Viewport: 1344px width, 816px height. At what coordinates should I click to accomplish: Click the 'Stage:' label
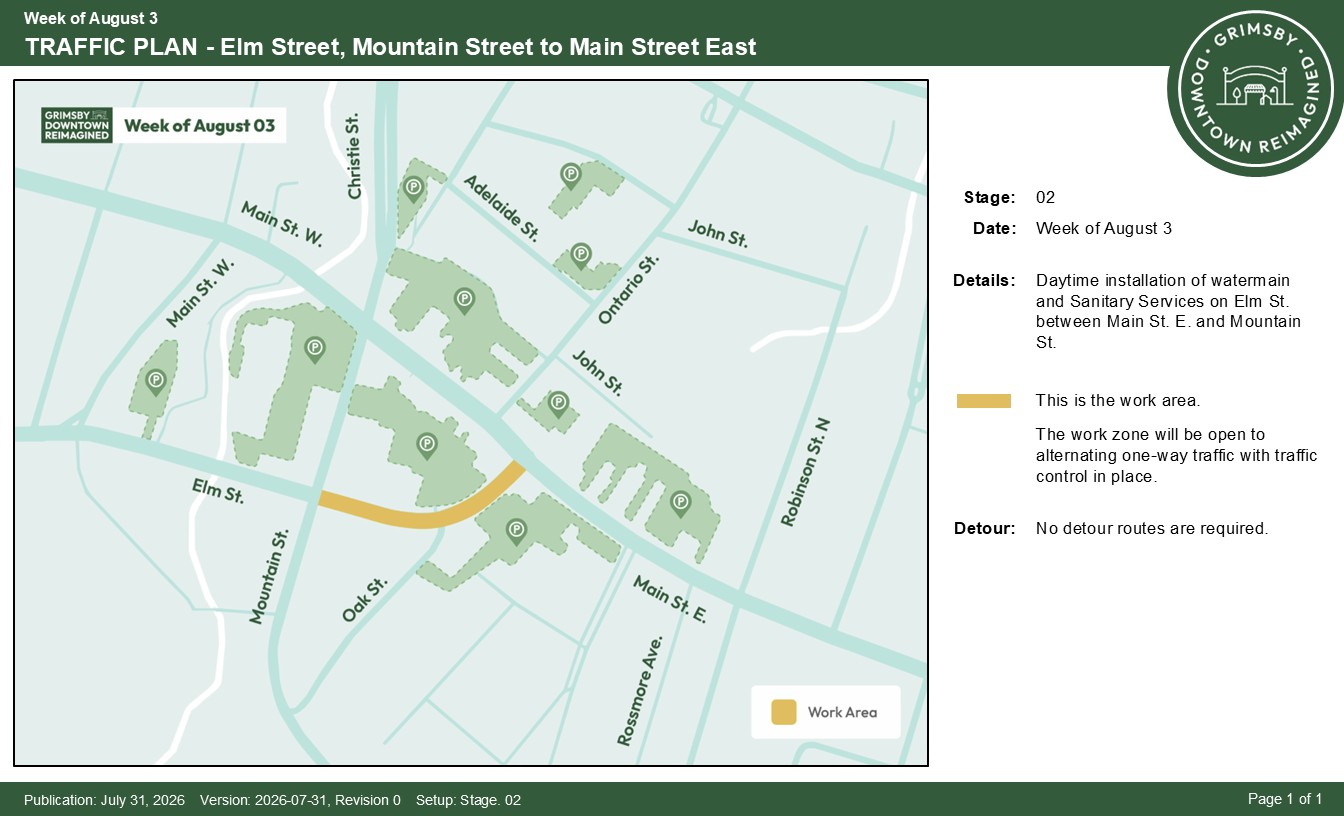pyautogui.click(x=990, y=197)
